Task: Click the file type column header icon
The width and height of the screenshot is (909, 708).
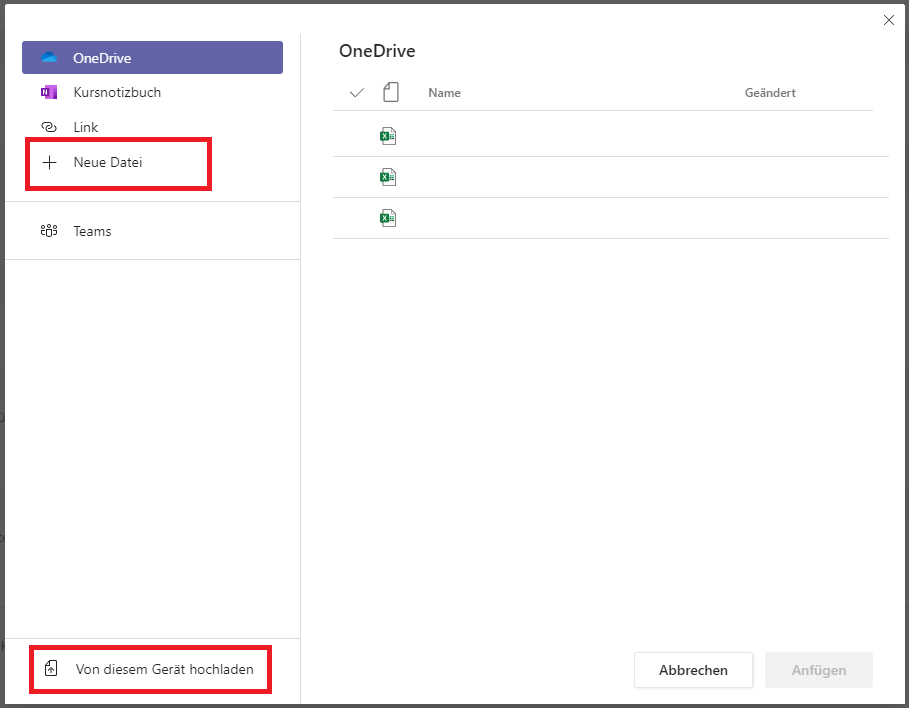Action: click(x=390, y=93)
